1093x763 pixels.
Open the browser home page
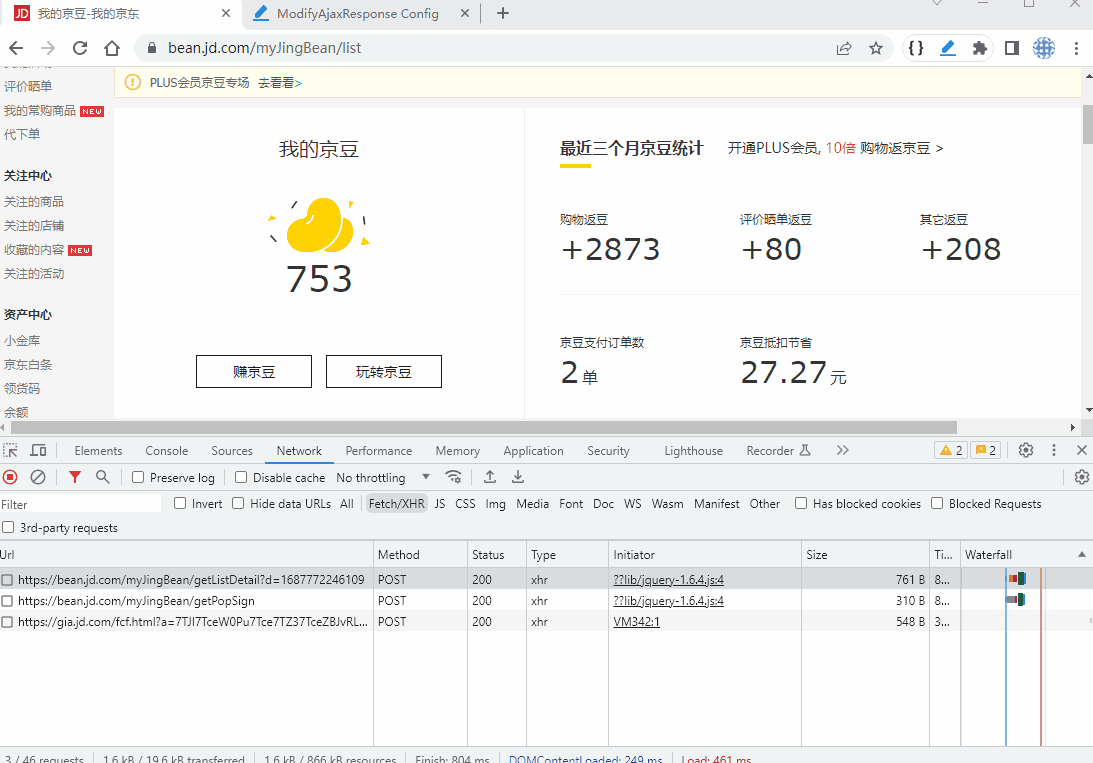pos(112,48)
